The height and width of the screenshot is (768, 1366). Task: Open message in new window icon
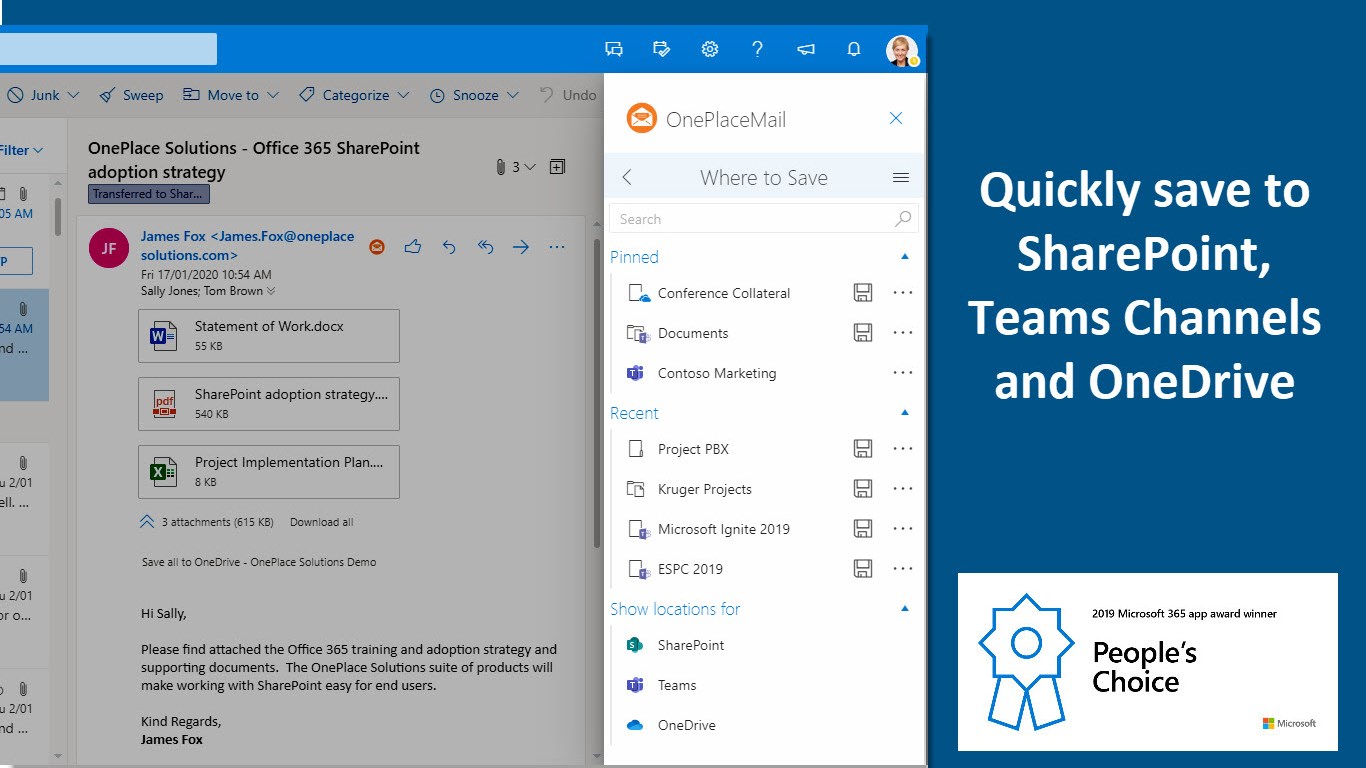pyautogui.click(x=557, y=167)
